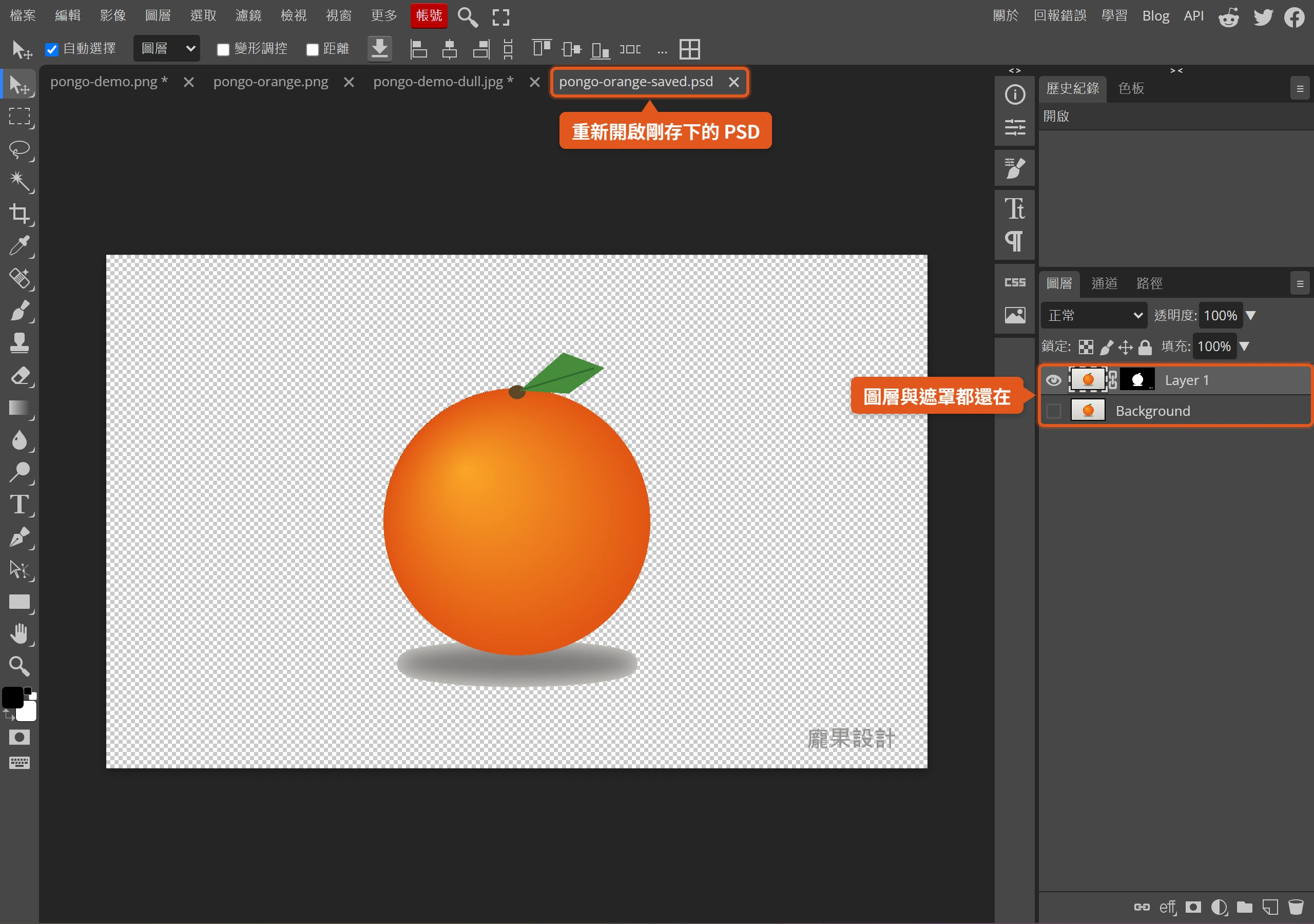Select the Brush tool
The image size is (1314, 924).
[x=20, y=311]
